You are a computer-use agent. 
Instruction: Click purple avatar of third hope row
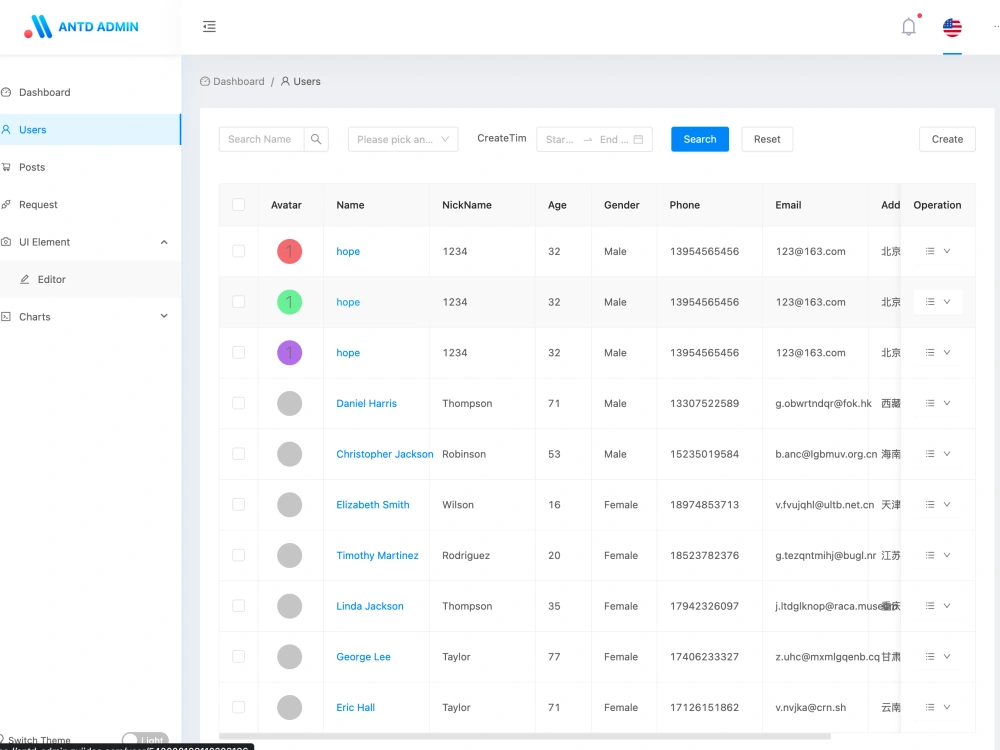pyautogui.click(x=290, y=353)
